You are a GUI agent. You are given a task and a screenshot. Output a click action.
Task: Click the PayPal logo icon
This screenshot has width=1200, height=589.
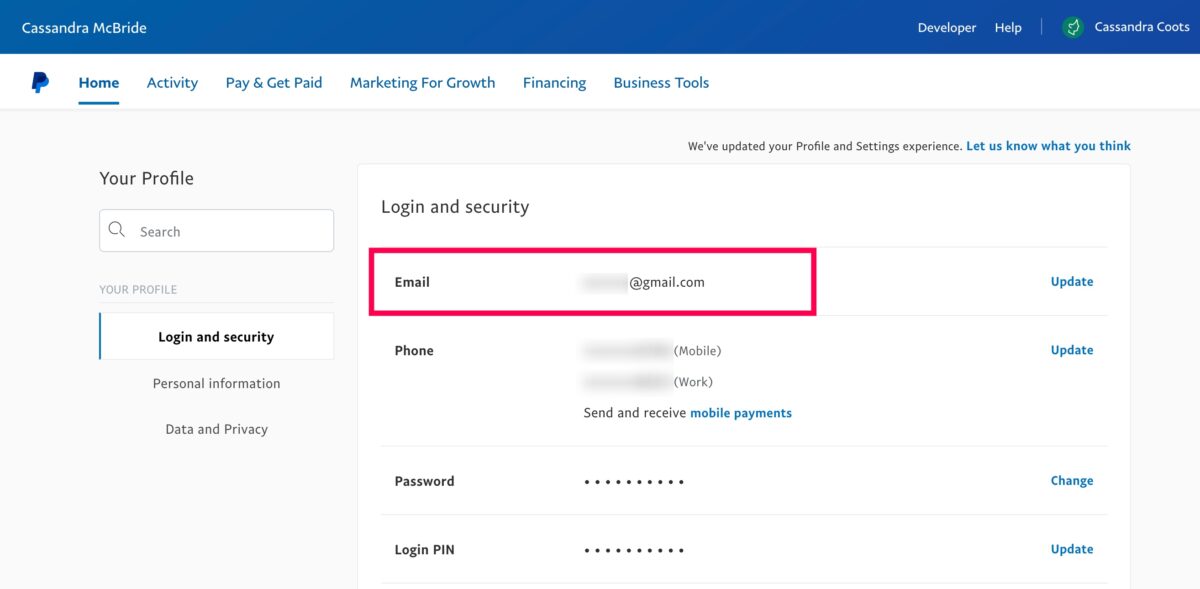pos(40,83)
